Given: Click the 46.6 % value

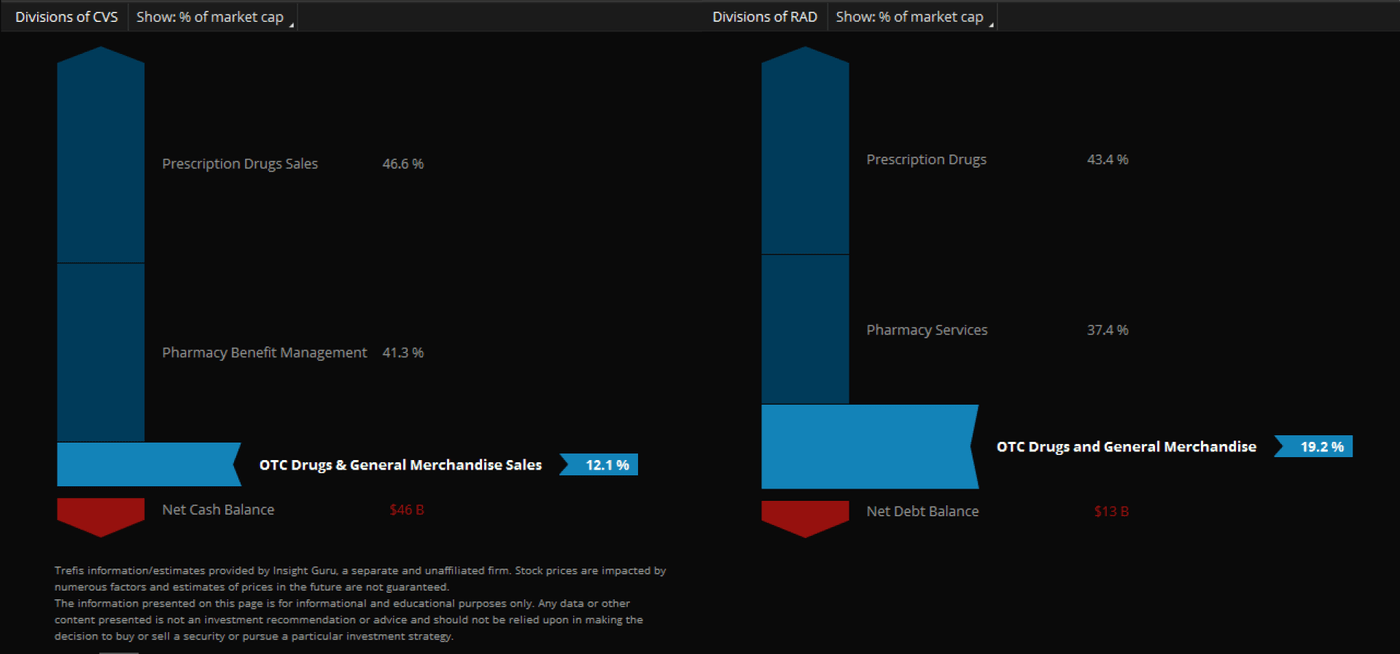Looking at the screenshot, I should pos(403,164).
